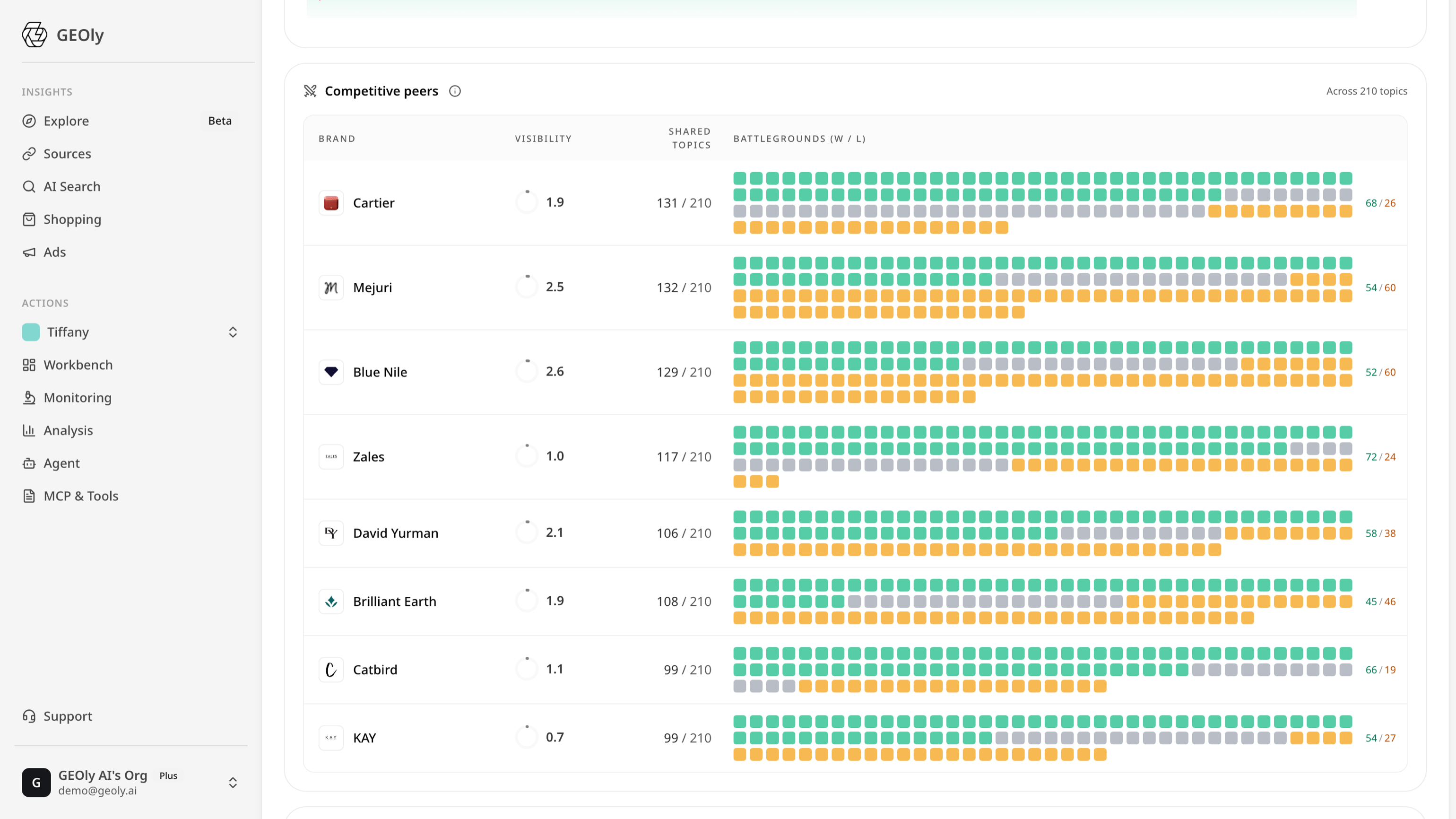Click the VISIBILITY column header

click(x=543, y=139)
